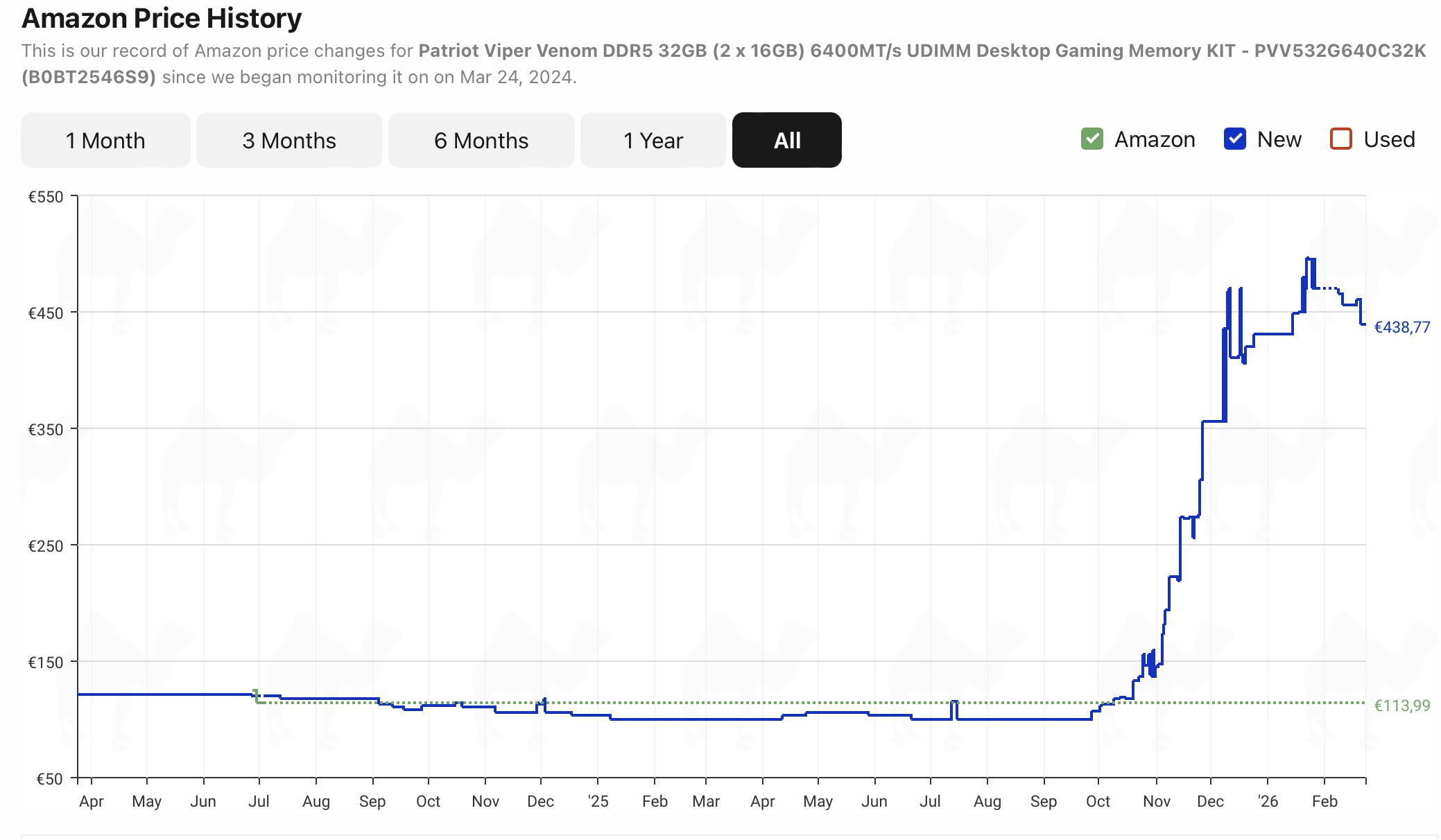
Task: Click the '26 marker on x-axis
Action: (1268, 801)
